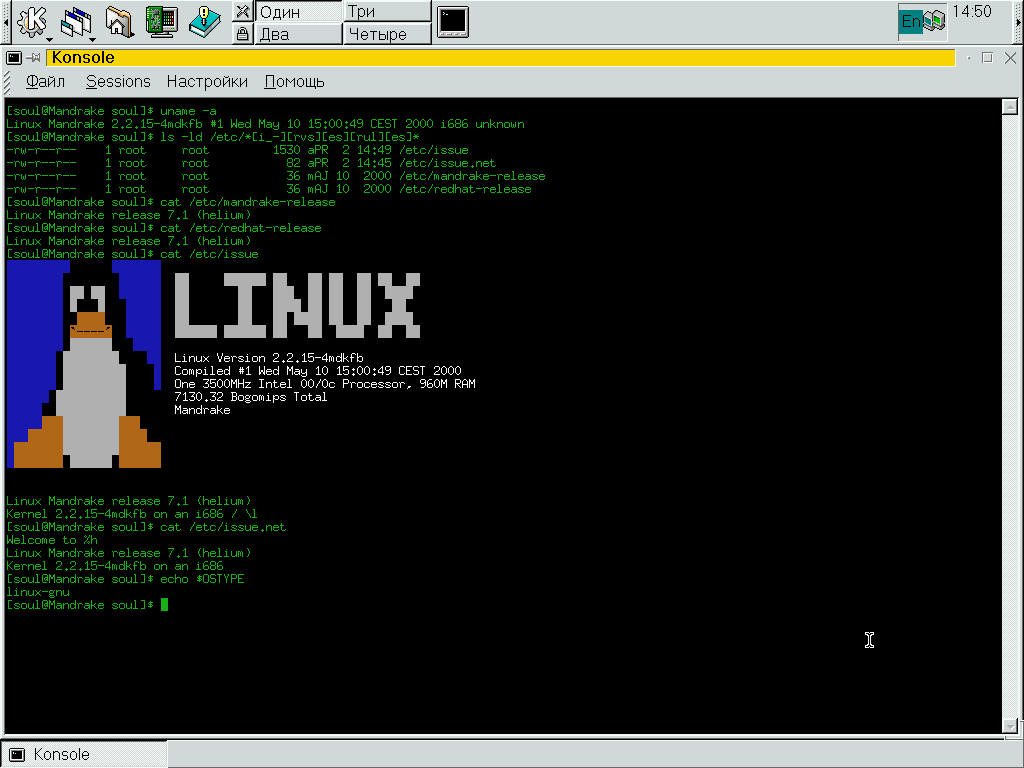The height and width of the screenshot is (768, 1024).
Task: Select the Konsole taskbar button
Action: point(84,754)
